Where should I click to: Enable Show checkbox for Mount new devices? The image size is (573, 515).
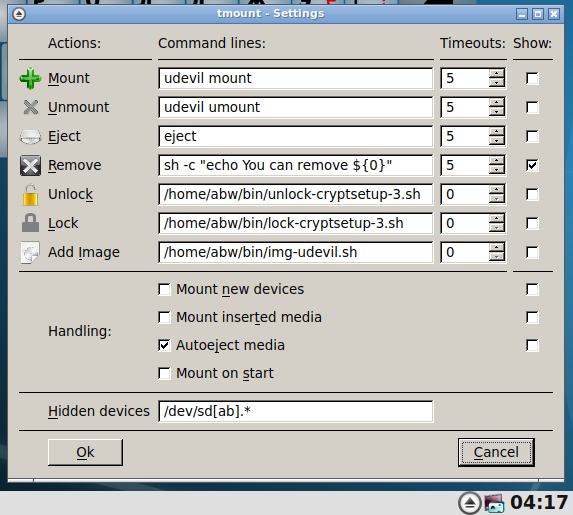click(x=532, y=289)
